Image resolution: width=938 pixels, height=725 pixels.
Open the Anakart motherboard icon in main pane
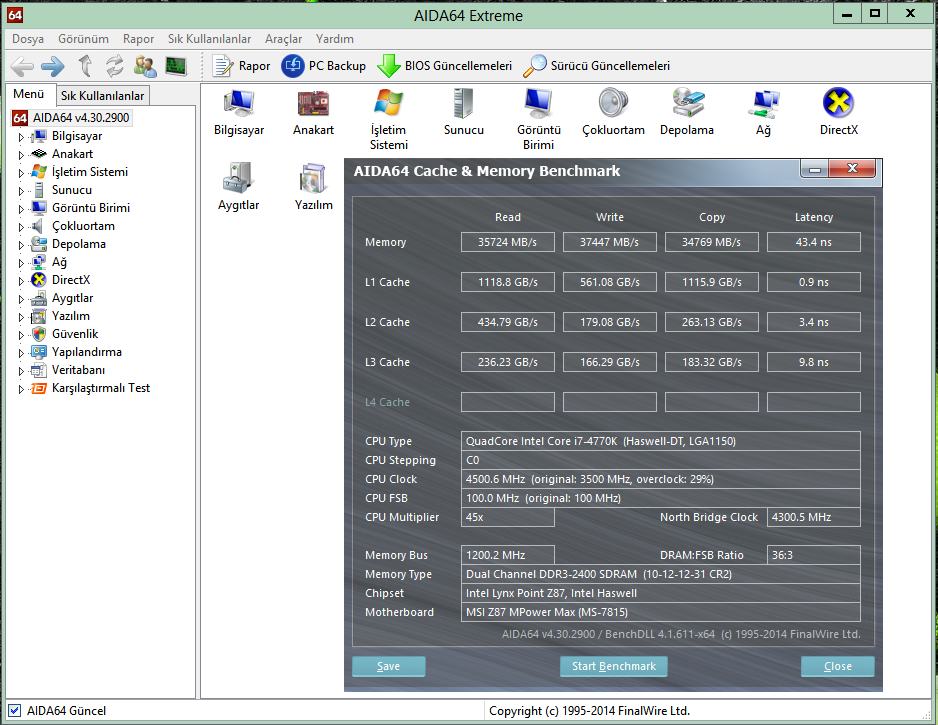313,113
